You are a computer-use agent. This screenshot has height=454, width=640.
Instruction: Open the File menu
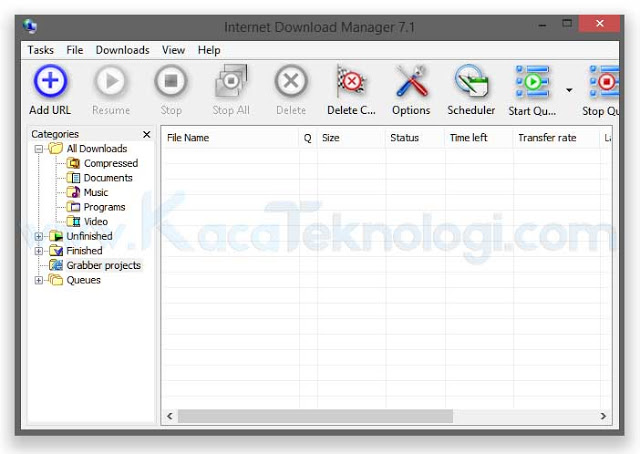coord(75,50)
